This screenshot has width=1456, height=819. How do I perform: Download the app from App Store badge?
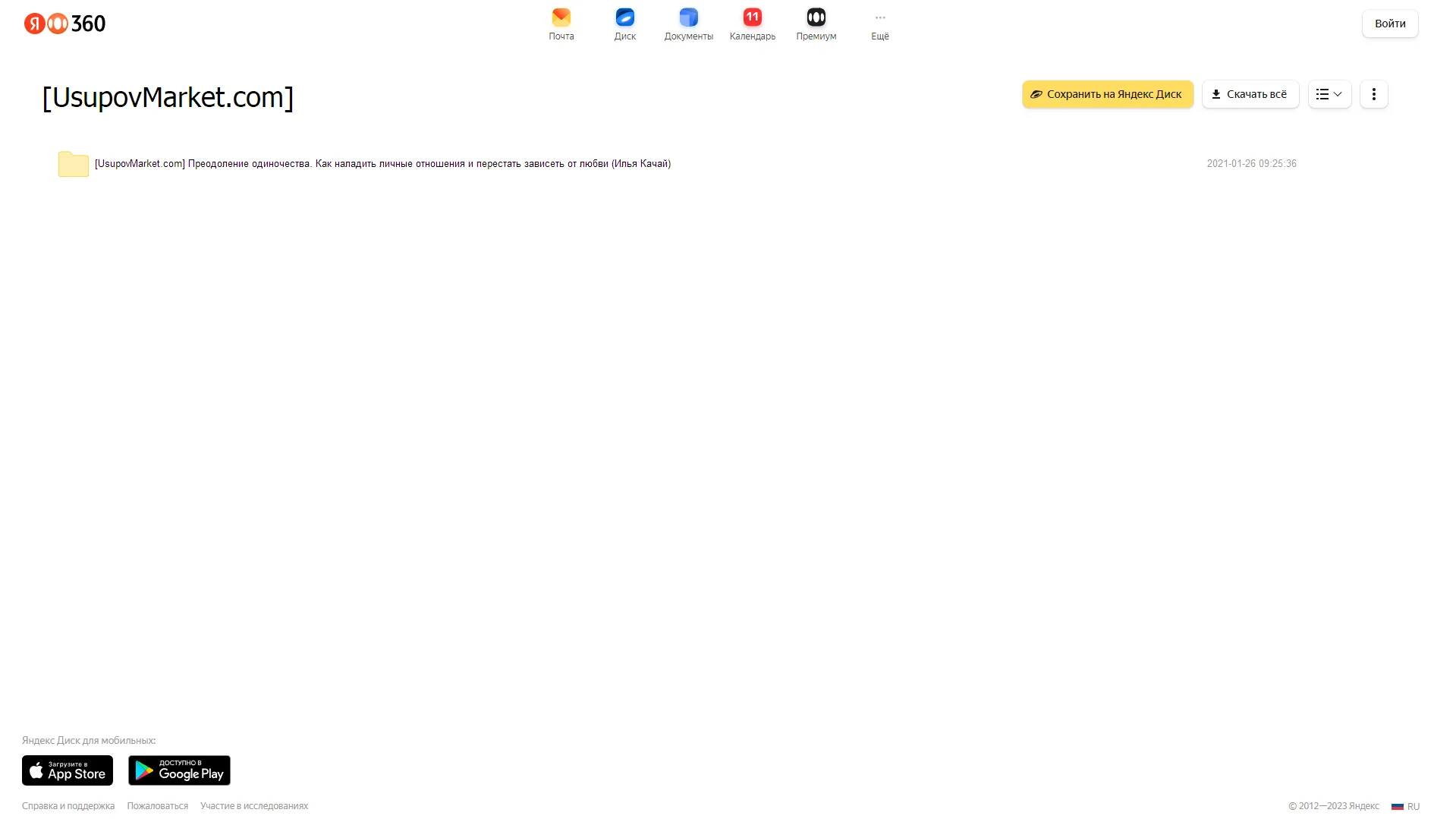click(x=68, y=770)
